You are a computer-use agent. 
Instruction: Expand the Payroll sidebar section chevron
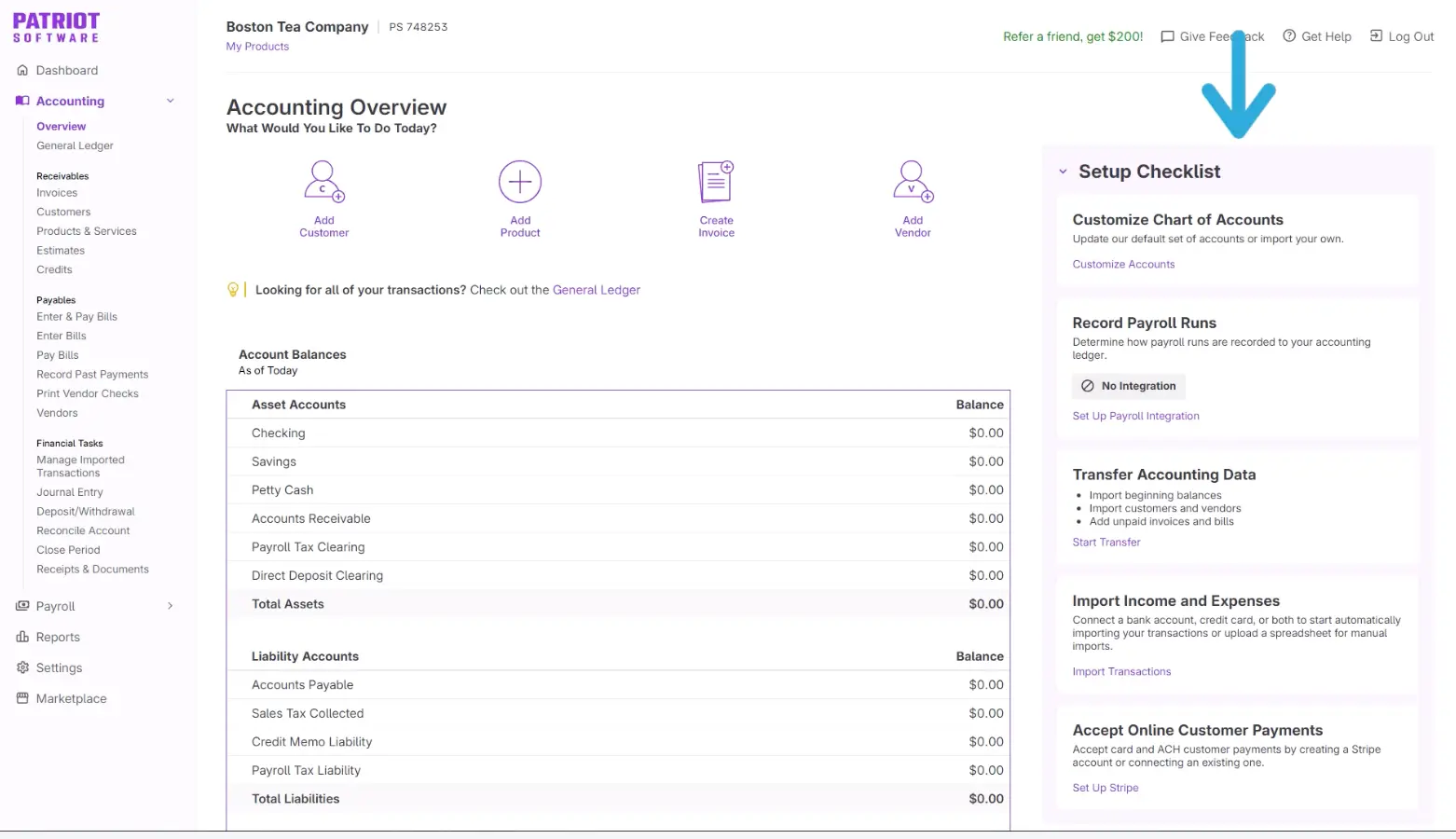tap(170, 606)
